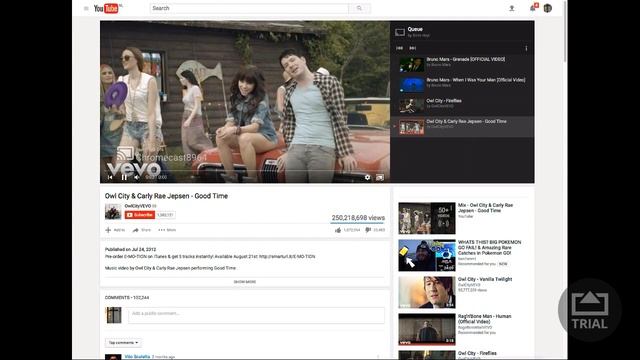Open Owl City - Vanilla Twilight title

[x=485, y=279]
